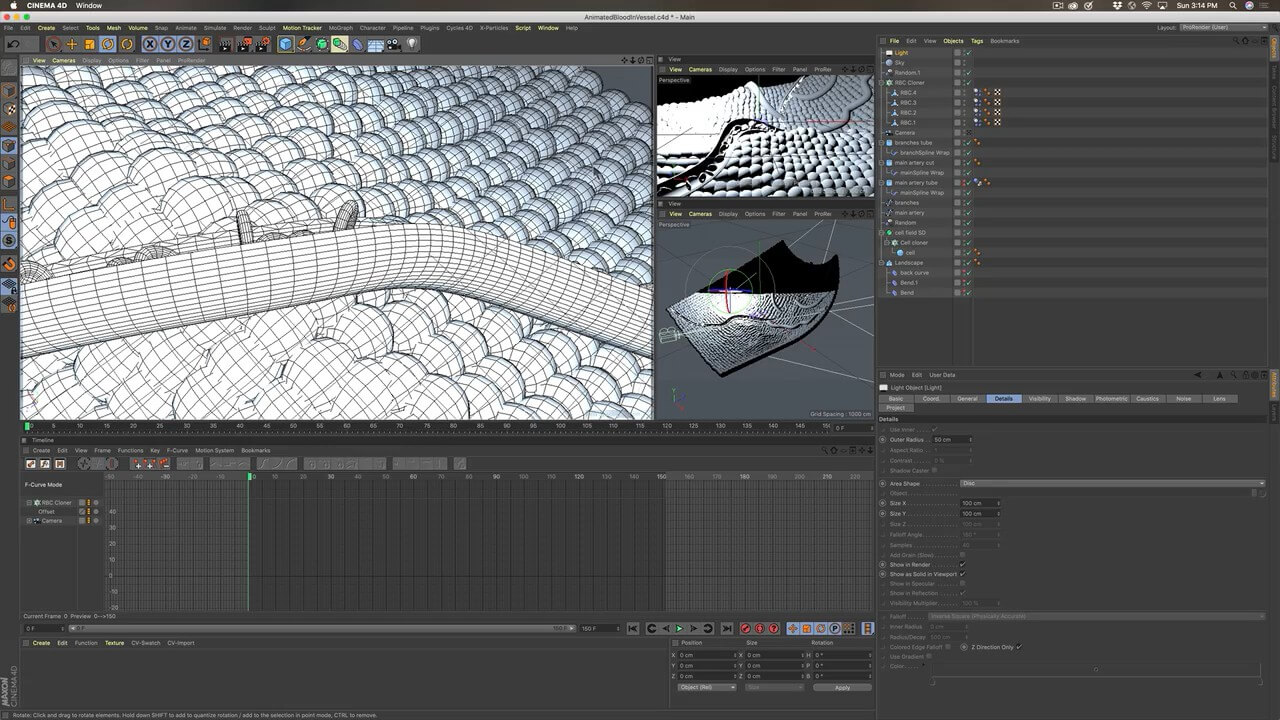Click the red Record keyframe button
The image size is (1280, 720).
click(745, 628)
